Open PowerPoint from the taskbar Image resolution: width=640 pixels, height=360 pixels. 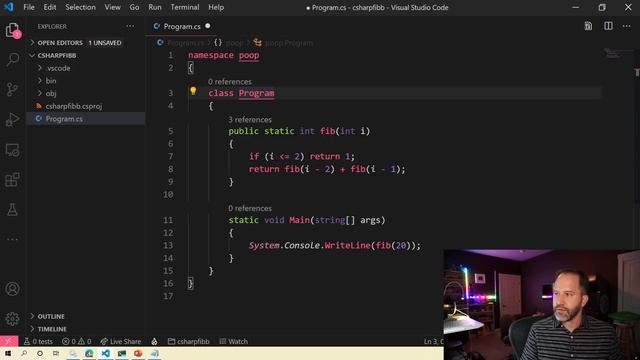(x=138, y=353)
